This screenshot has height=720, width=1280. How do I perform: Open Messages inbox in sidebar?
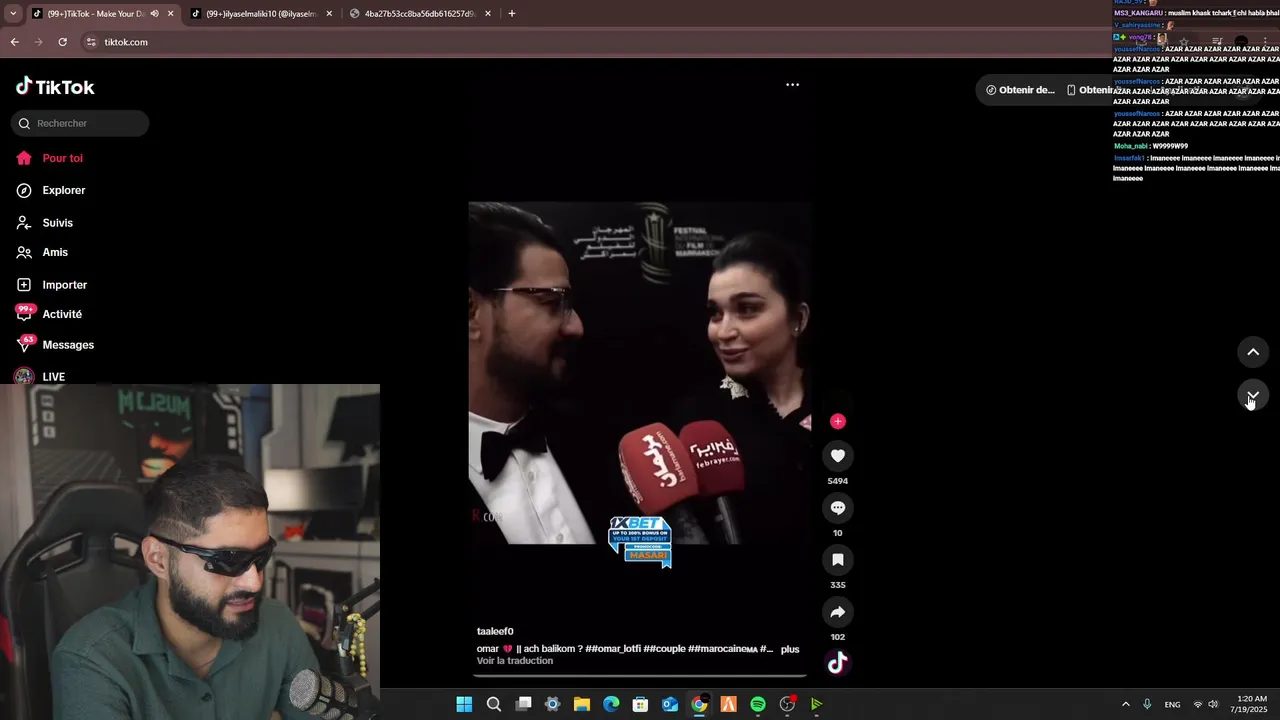tap(68, 345)
